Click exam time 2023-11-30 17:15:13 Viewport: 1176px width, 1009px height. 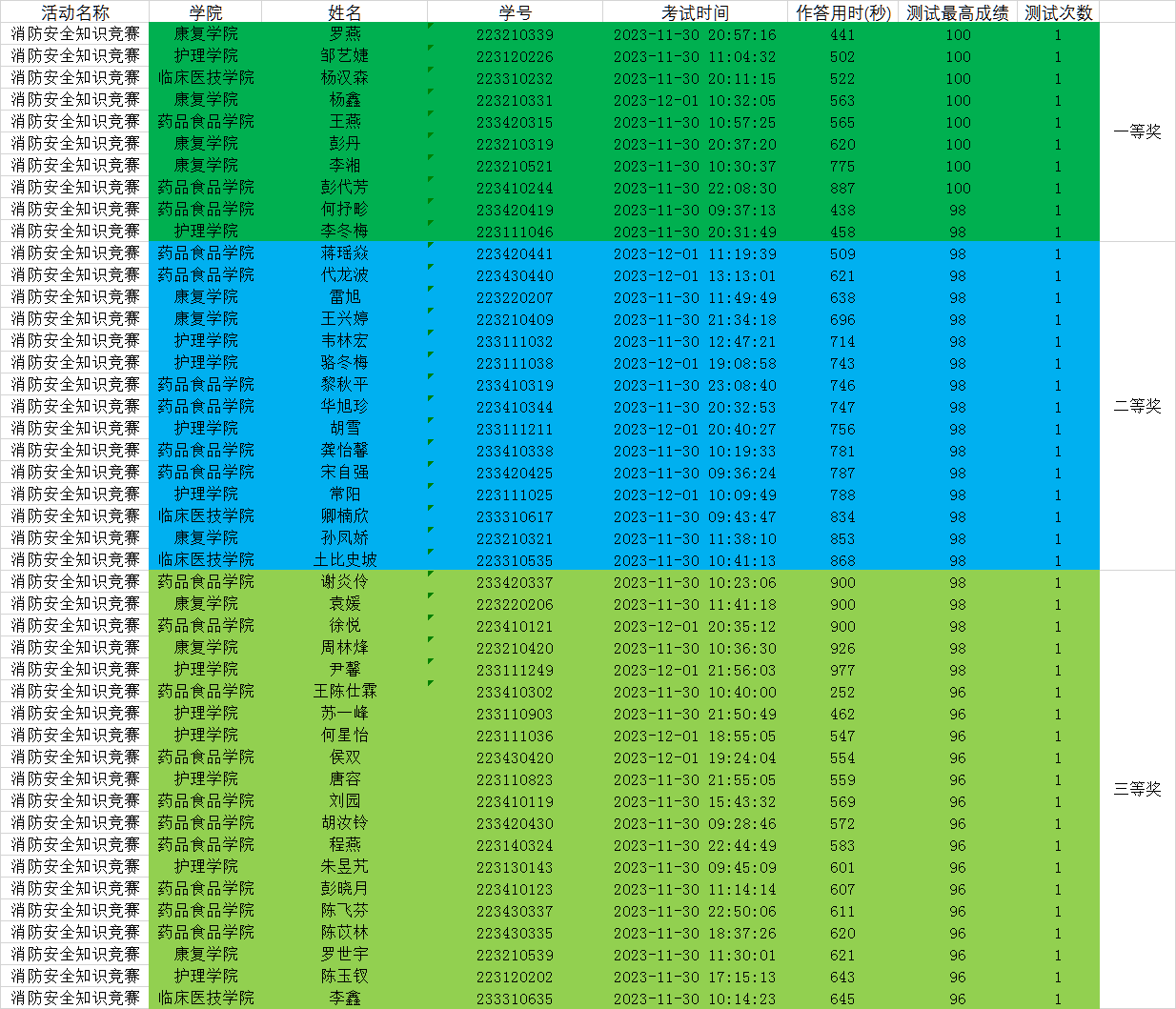tap(695, 977)
